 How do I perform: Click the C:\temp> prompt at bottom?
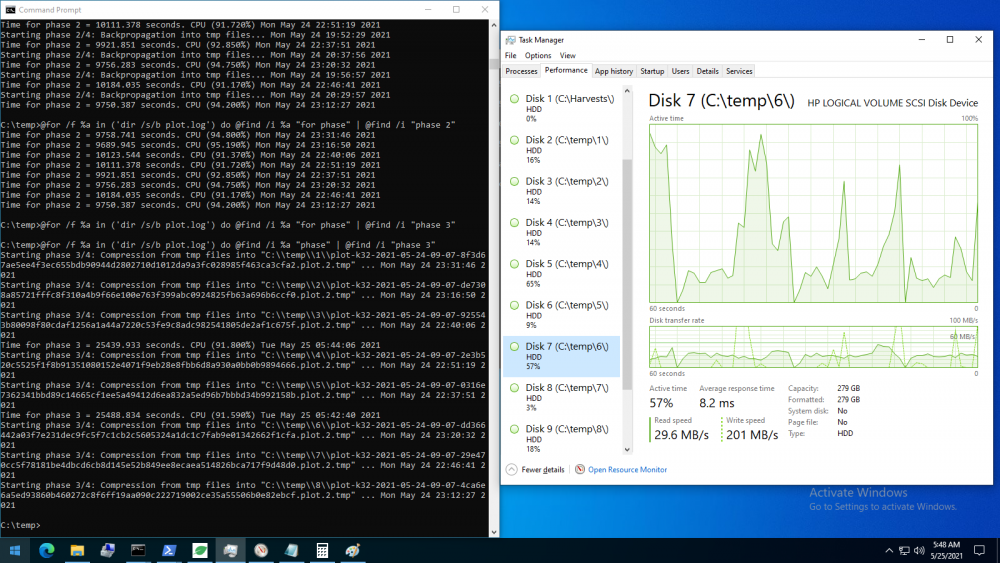[20, 525]
